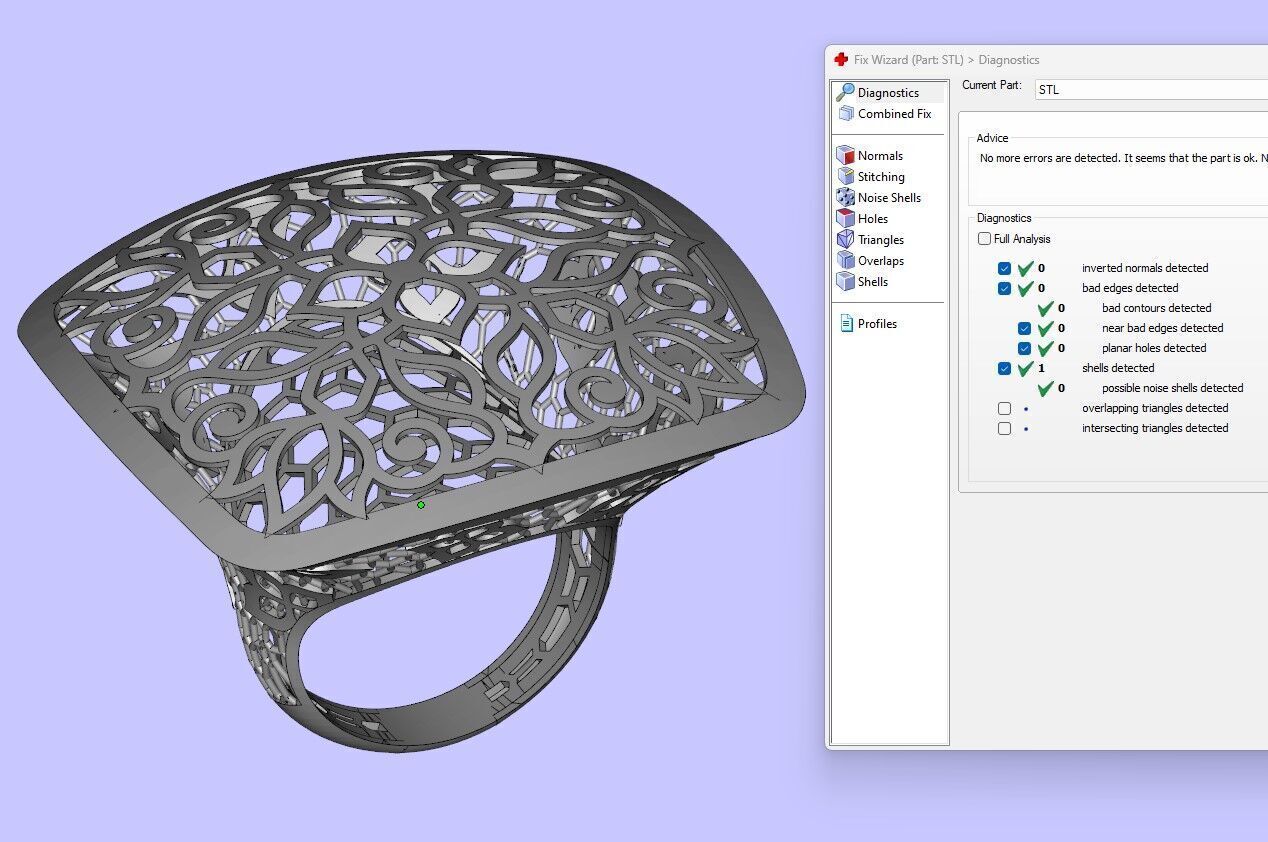Click the green check beside bad edges detected
Viewport: 1268px width, 842px height.
(1026, 288)
